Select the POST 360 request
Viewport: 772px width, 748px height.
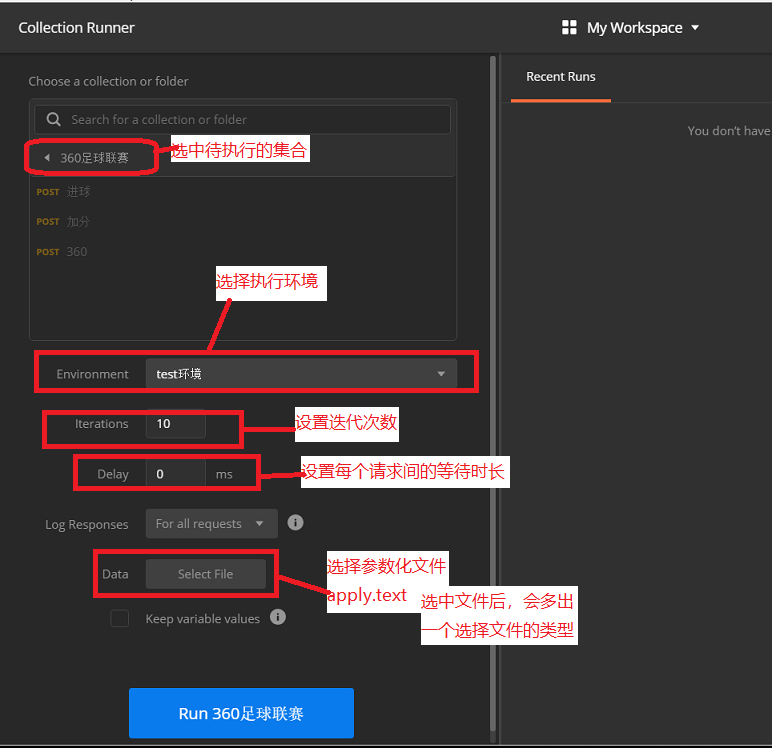click(62, 252)
